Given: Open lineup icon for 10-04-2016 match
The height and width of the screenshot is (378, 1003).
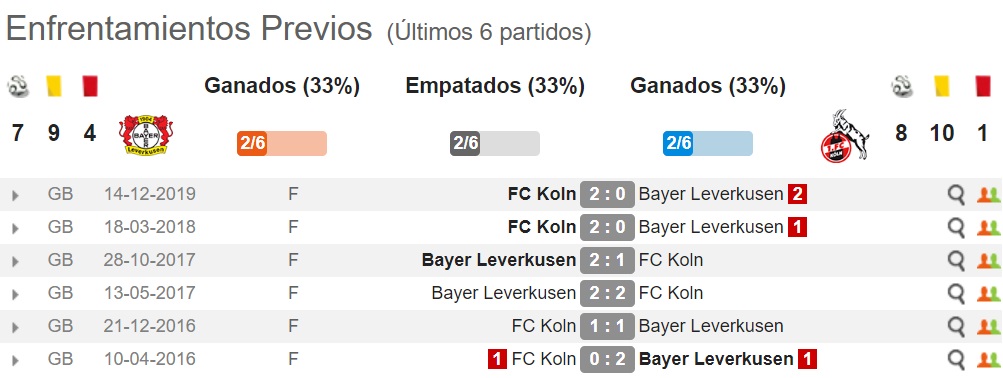Looking at the screenshot, I should pos(988,360).
